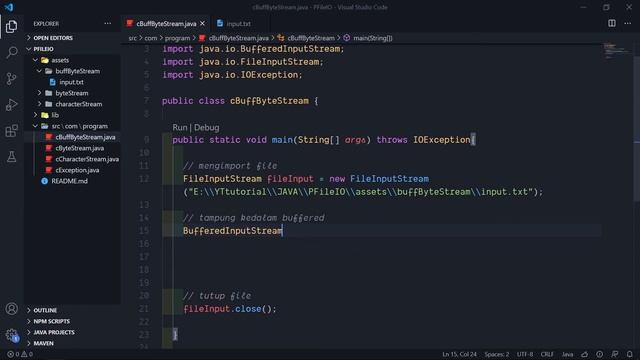
Task: Open the Source Control view
Action: coord(11,78)
